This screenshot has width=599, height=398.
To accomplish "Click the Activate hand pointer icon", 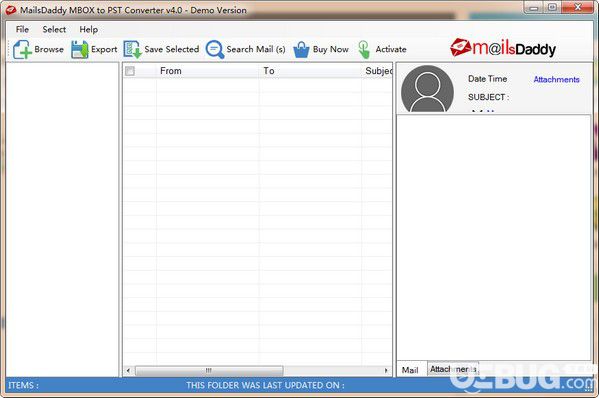I will tap(364, 50).
